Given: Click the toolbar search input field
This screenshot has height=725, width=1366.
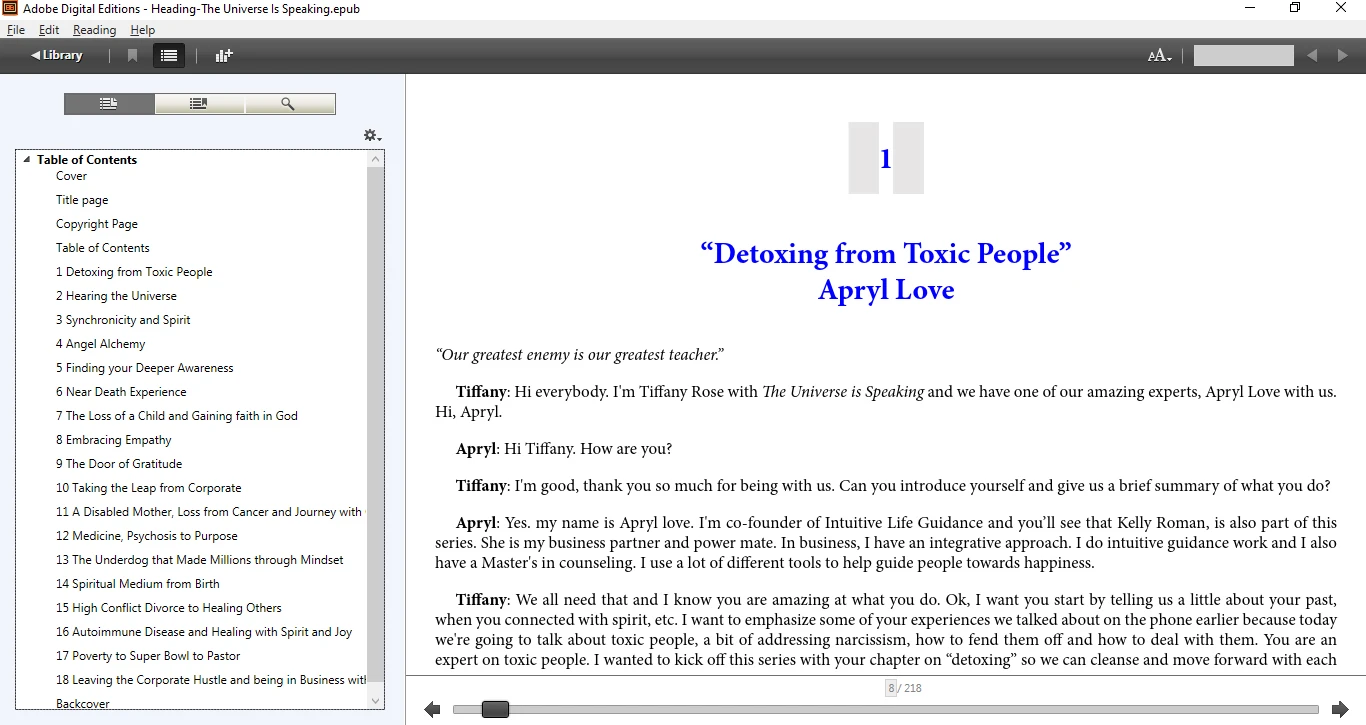Looking at the screenshot, I should coord(1243,56).
